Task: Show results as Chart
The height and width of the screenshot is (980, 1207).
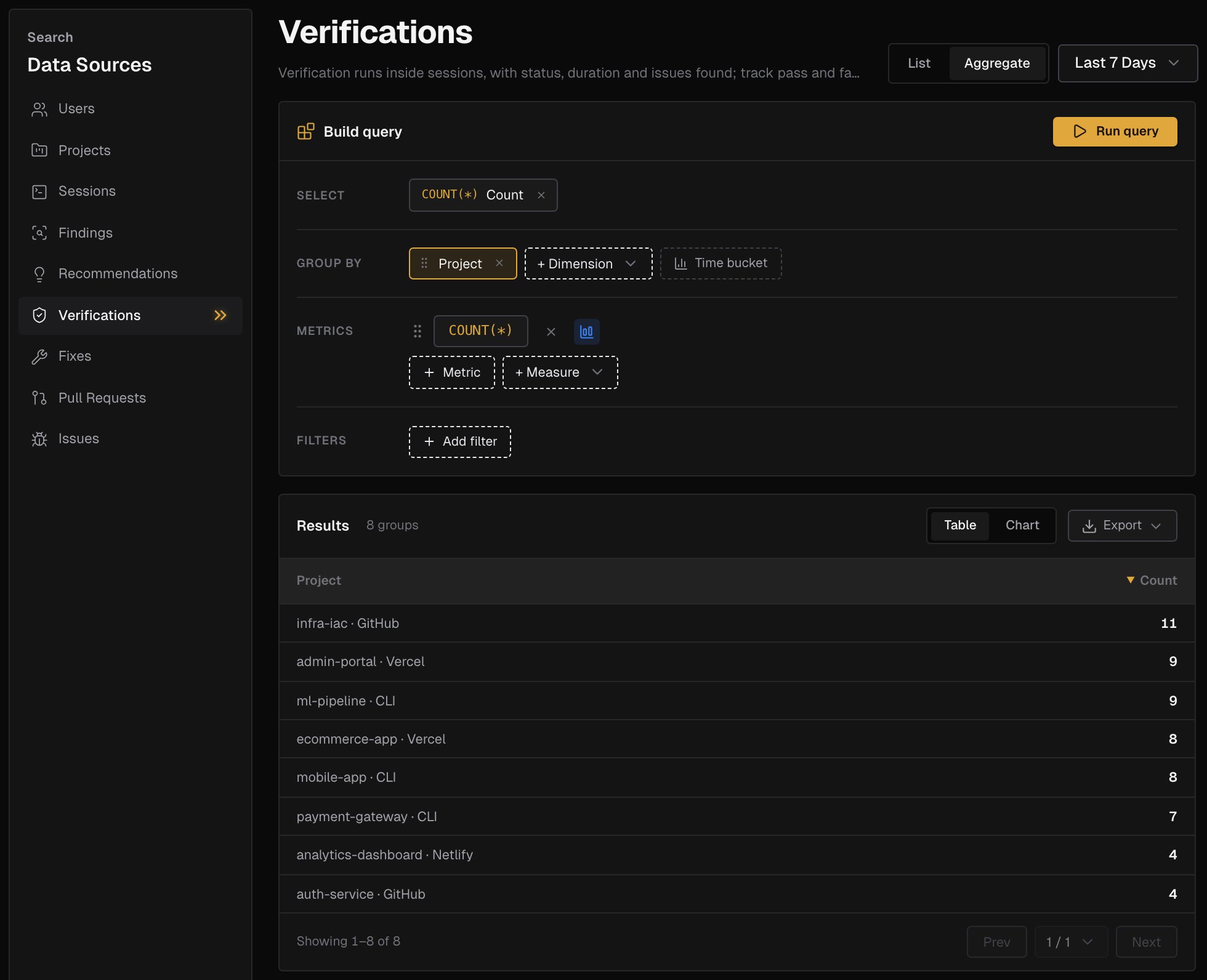Action: point(1022,525)
